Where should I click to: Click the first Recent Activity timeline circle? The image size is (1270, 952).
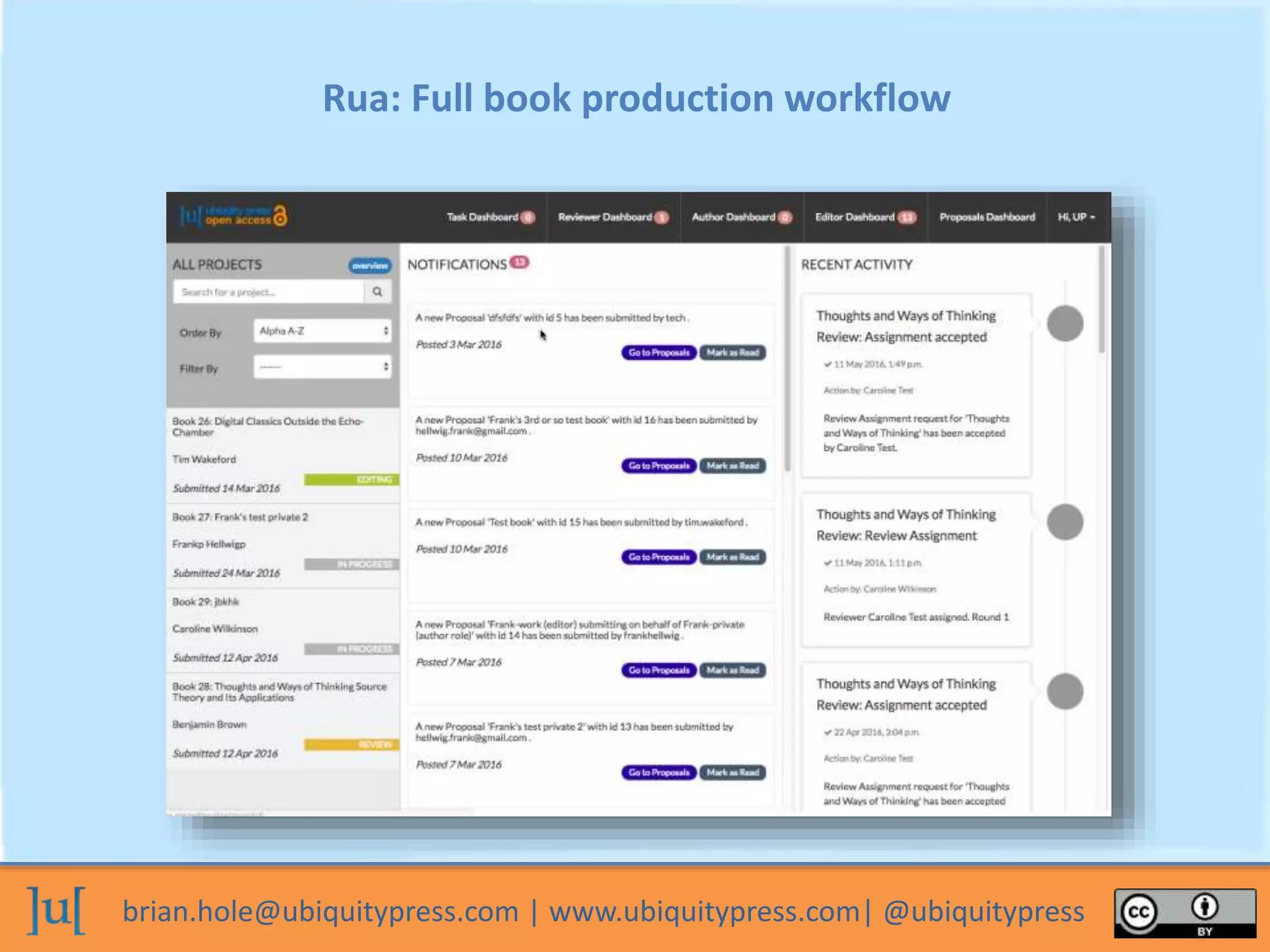pos(1065,324)
